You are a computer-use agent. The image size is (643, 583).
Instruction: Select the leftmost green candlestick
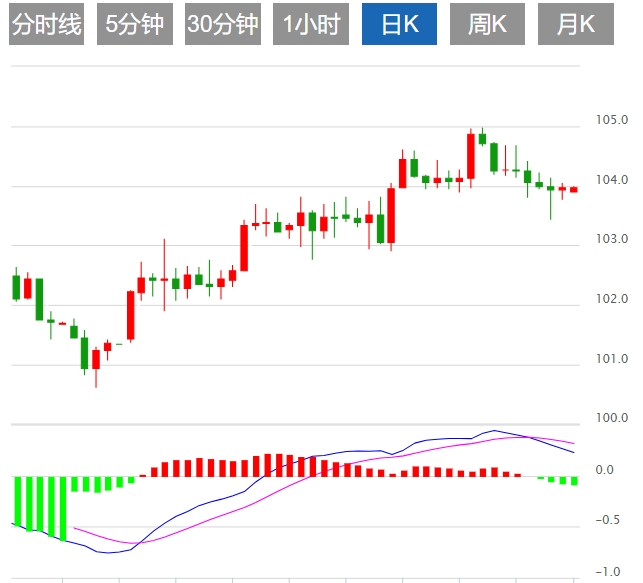16,287
